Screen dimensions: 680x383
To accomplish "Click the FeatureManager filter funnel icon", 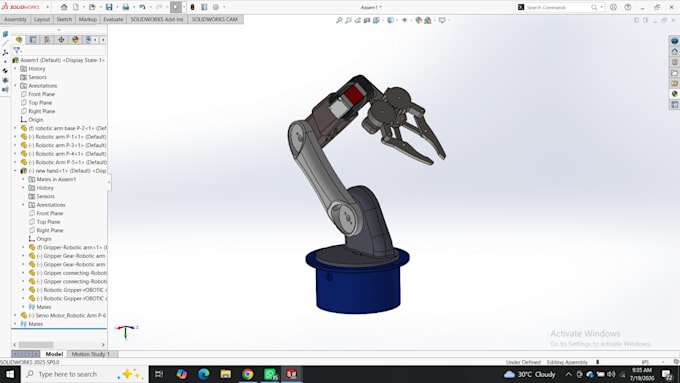I will pyautogui.click(x=17, y=50).
